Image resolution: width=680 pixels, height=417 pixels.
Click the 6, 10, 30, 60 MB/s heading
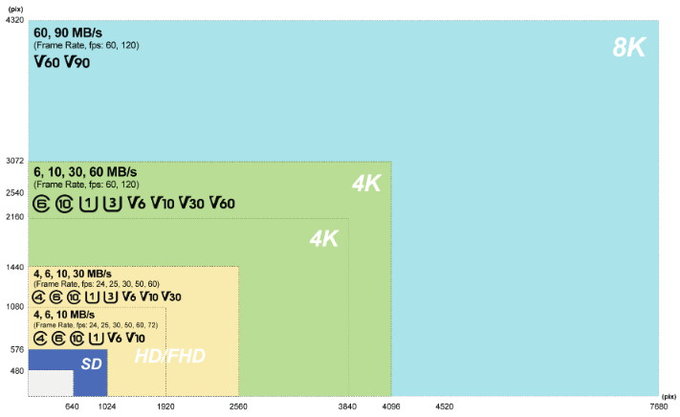(85, 172)
